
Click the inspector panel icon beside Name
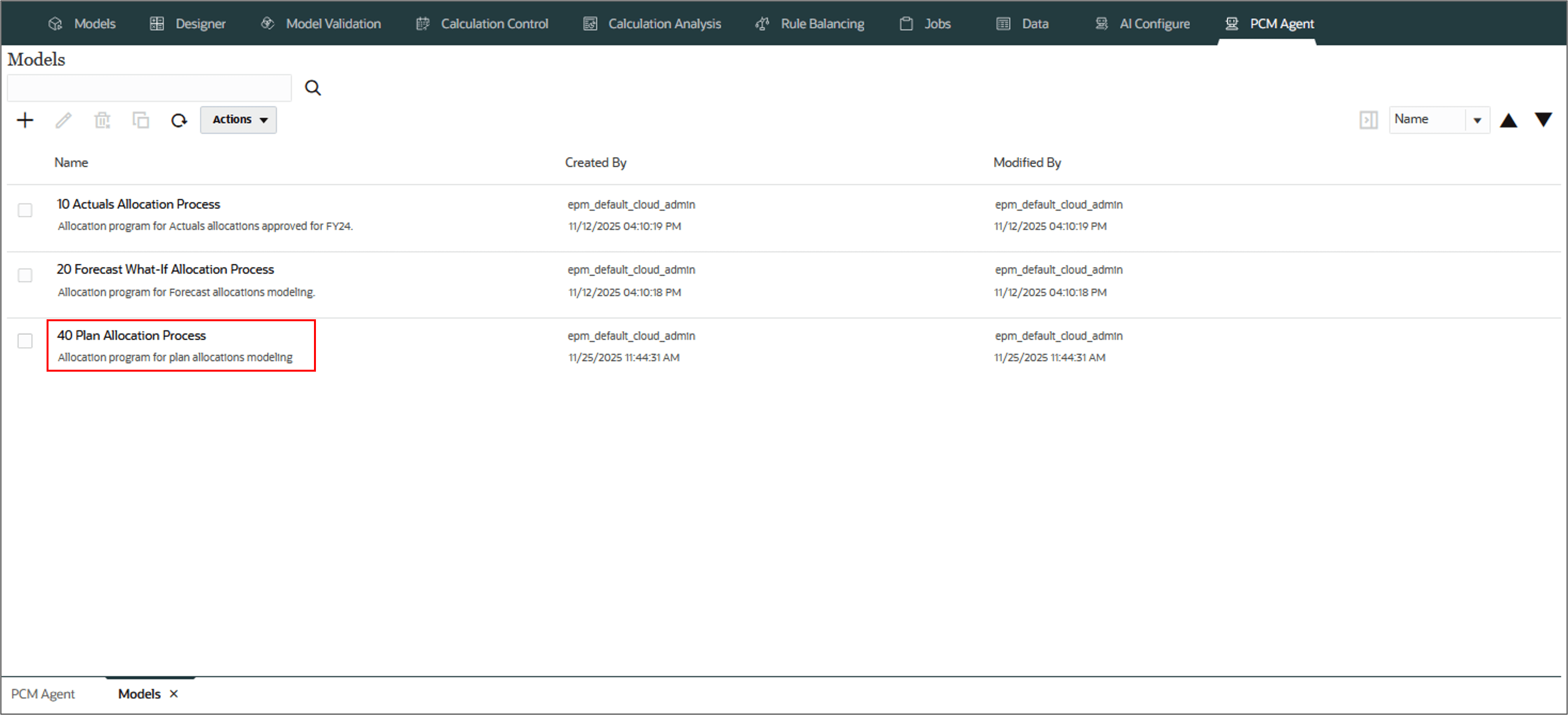click(1369, 120)
